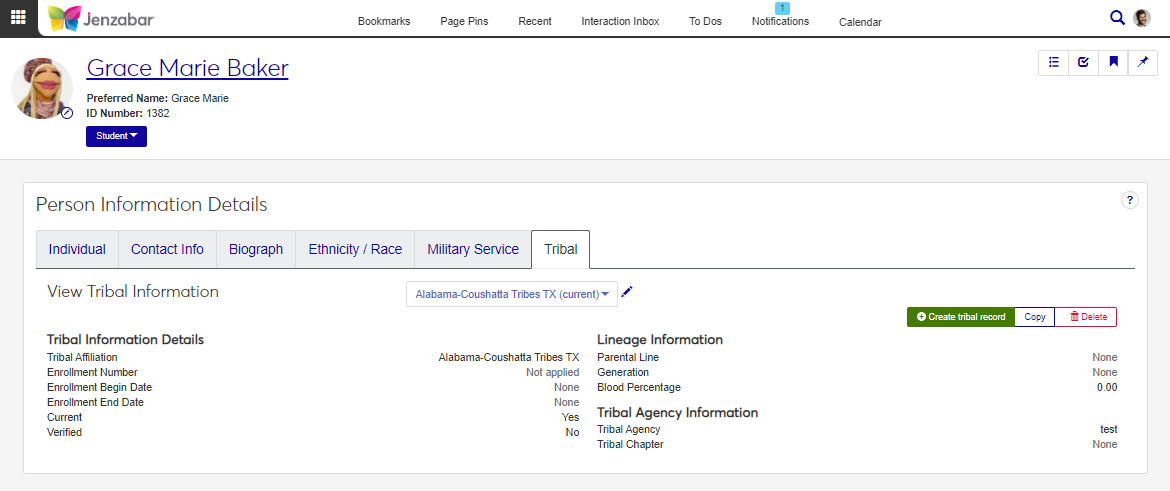Open the user account avatar menu
The width and height of the screenshot is (1170, 491).
(x=1142, y=18)
